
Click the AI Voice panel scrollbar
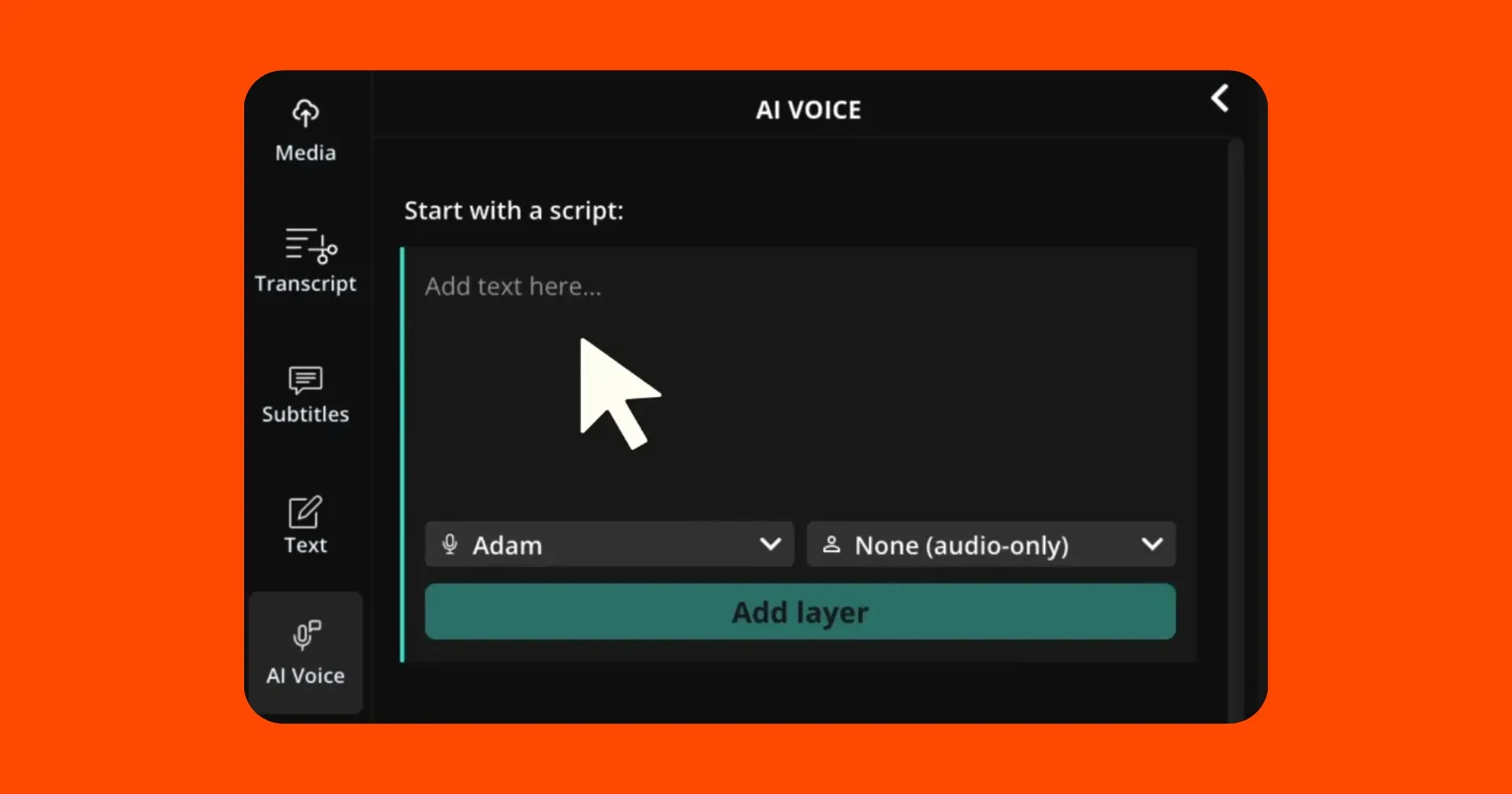tap(1235, 425)
